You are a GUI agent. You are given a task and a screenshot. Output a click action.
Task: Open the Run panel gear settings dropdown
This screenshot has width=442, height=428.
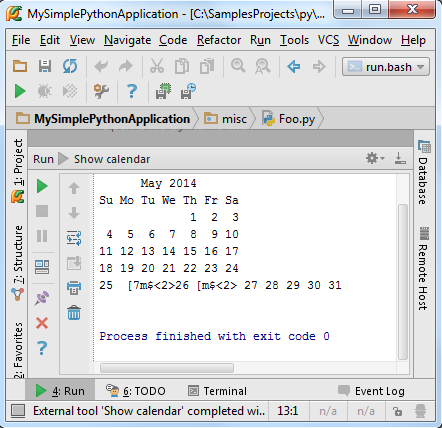tap(375, 158)
